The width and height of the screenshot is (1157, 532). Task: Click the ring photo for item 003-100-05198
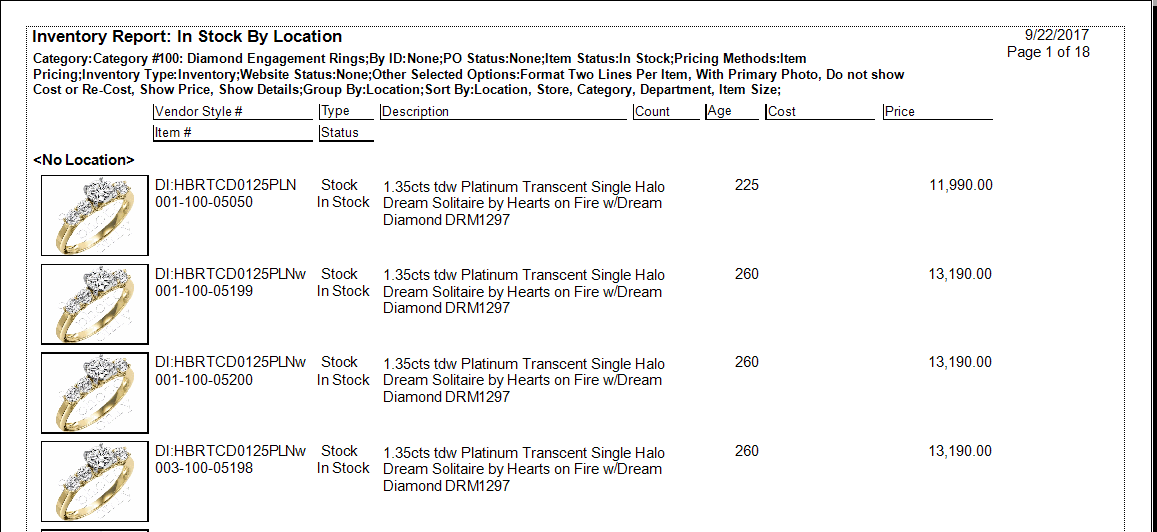tap(95, 481)
